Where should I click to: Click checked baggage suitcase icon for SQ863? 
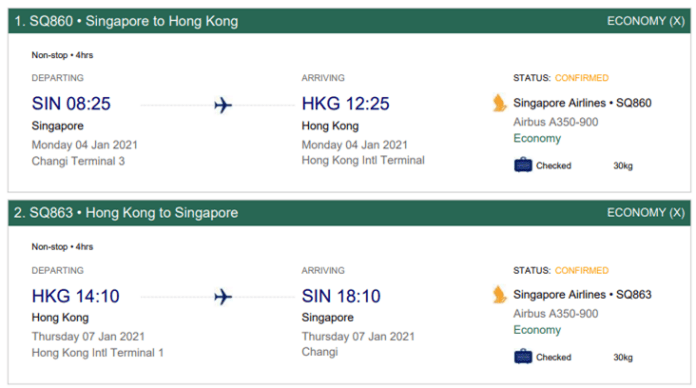point(523,357)
